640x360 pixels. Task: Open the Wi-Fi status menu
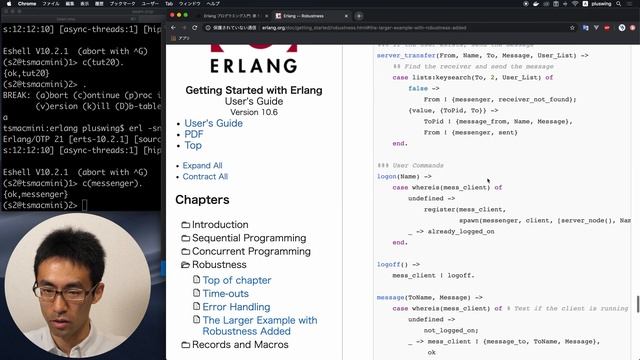tap(575, 4)
